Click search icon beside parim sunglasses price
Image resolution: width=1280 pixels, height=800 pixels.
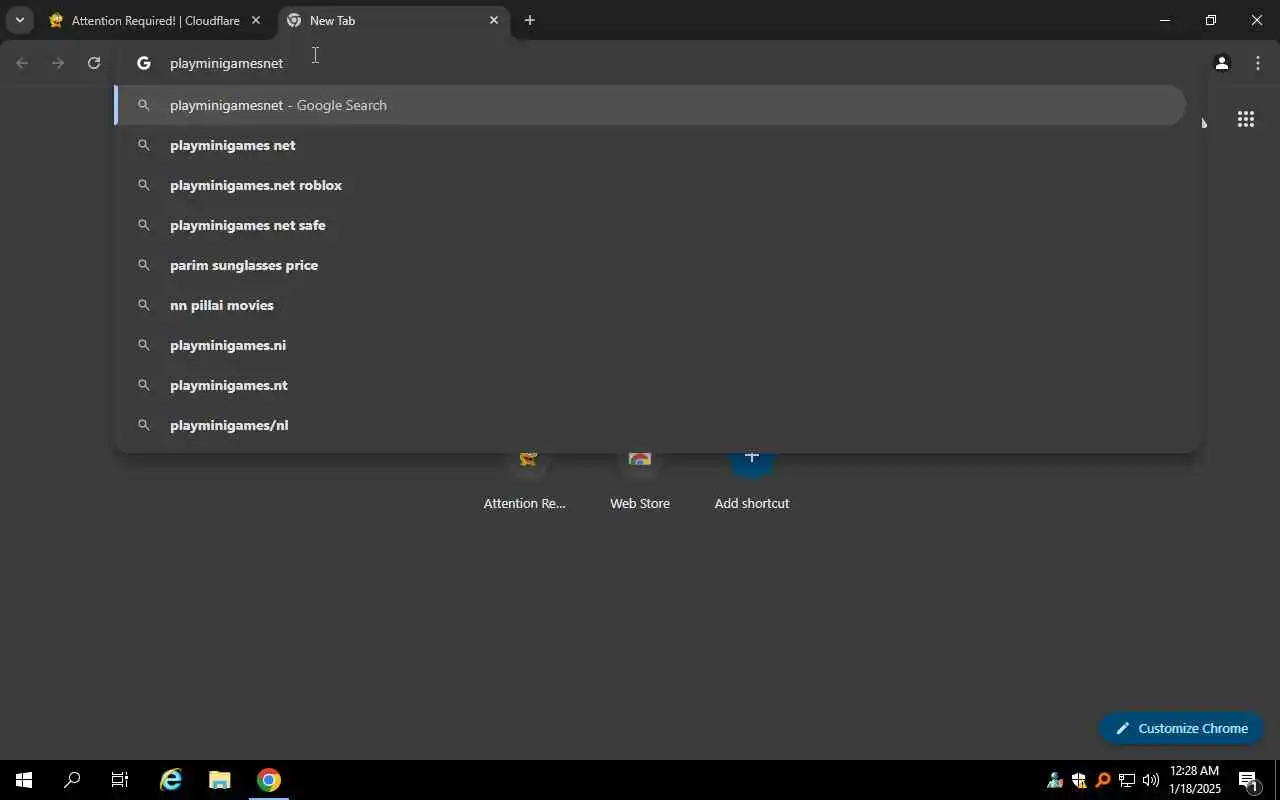tap(144, 265)
